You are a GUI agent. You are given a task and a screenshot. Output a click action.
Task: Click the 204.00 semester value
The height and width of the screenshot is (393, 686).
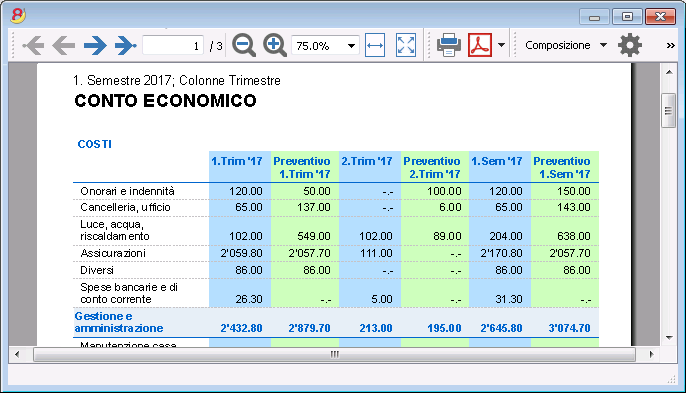pos(506,236)
